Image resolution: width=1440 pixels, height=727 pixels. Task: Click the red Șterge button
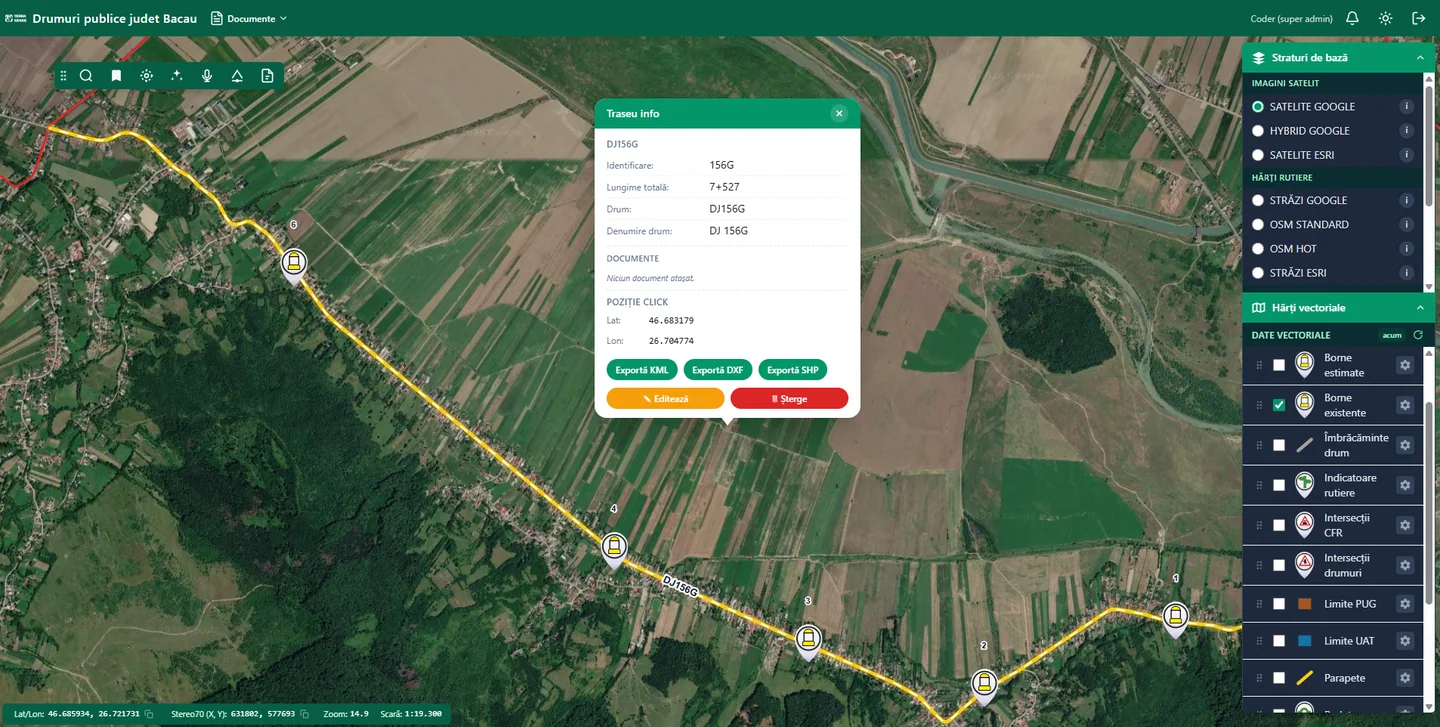(789, 399)
